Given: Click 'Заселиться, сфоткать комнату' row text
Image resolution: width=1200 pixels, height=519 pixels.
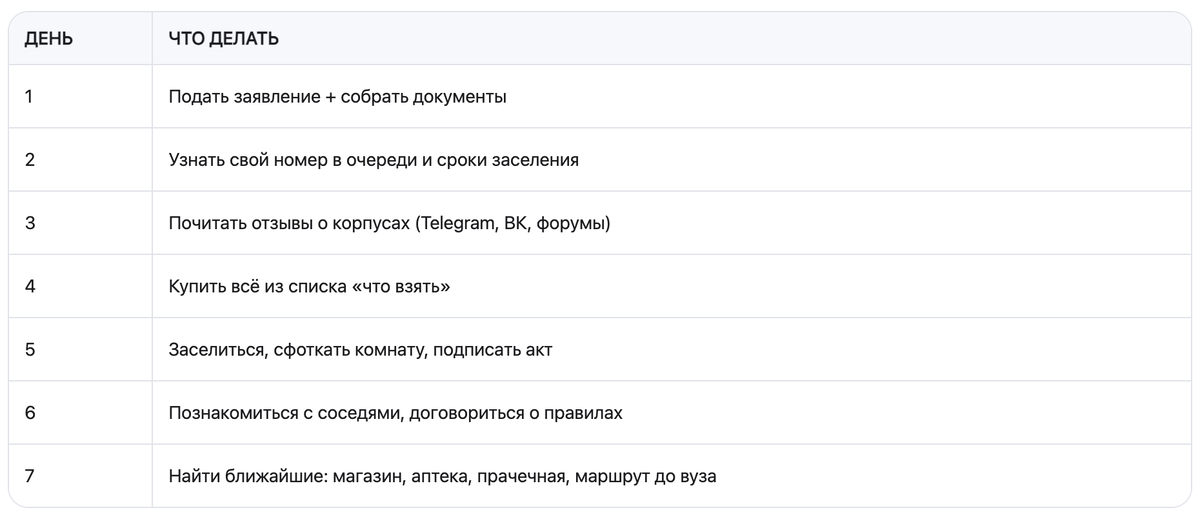Looking at the screenshot, I should [360, 350].
